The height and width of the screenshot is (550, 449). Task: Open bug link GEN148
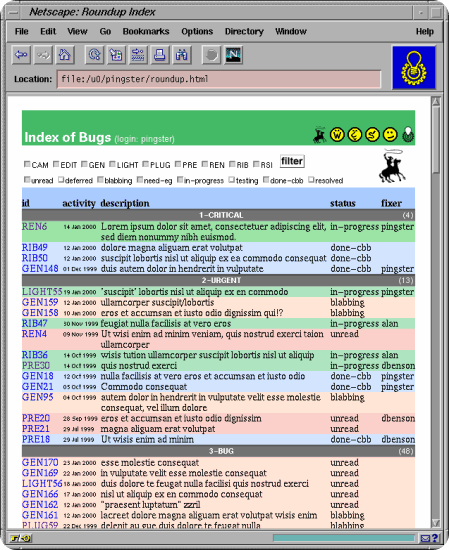click(x=40, y=269)
